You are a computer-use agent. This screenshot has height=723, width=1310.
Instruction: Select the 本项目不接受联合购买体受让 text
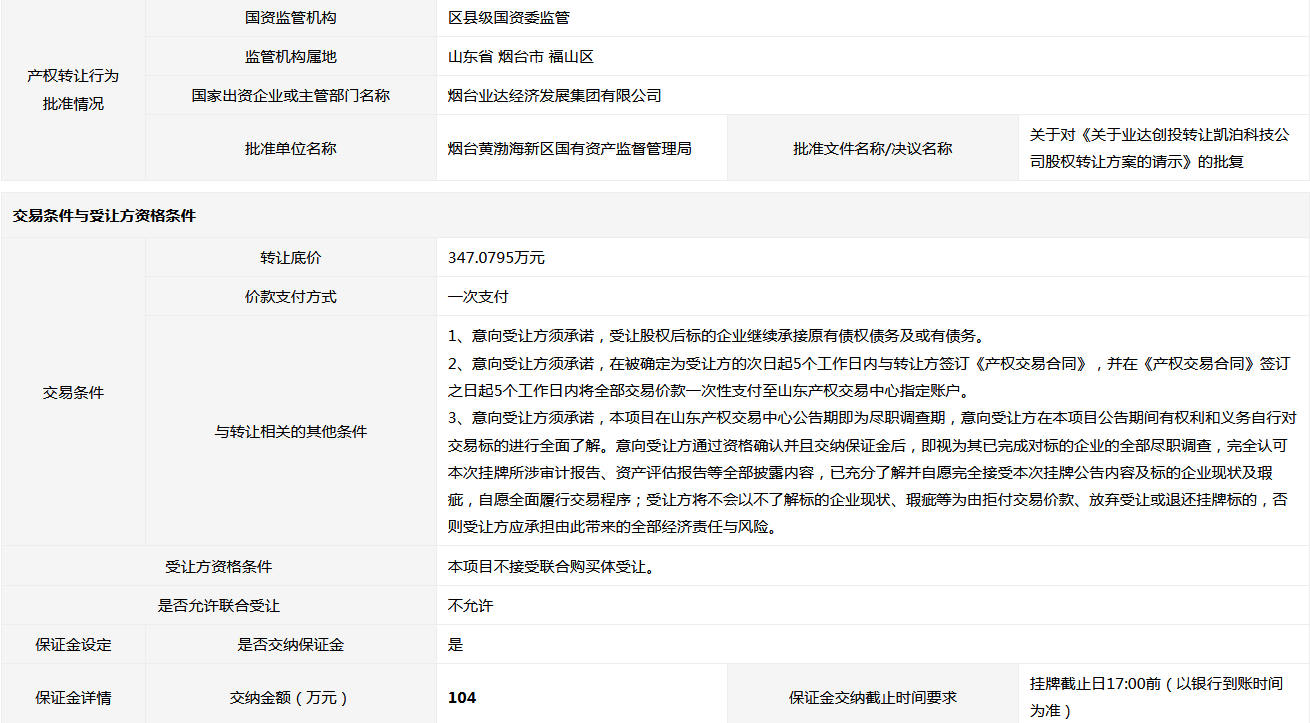pos(551,567)
